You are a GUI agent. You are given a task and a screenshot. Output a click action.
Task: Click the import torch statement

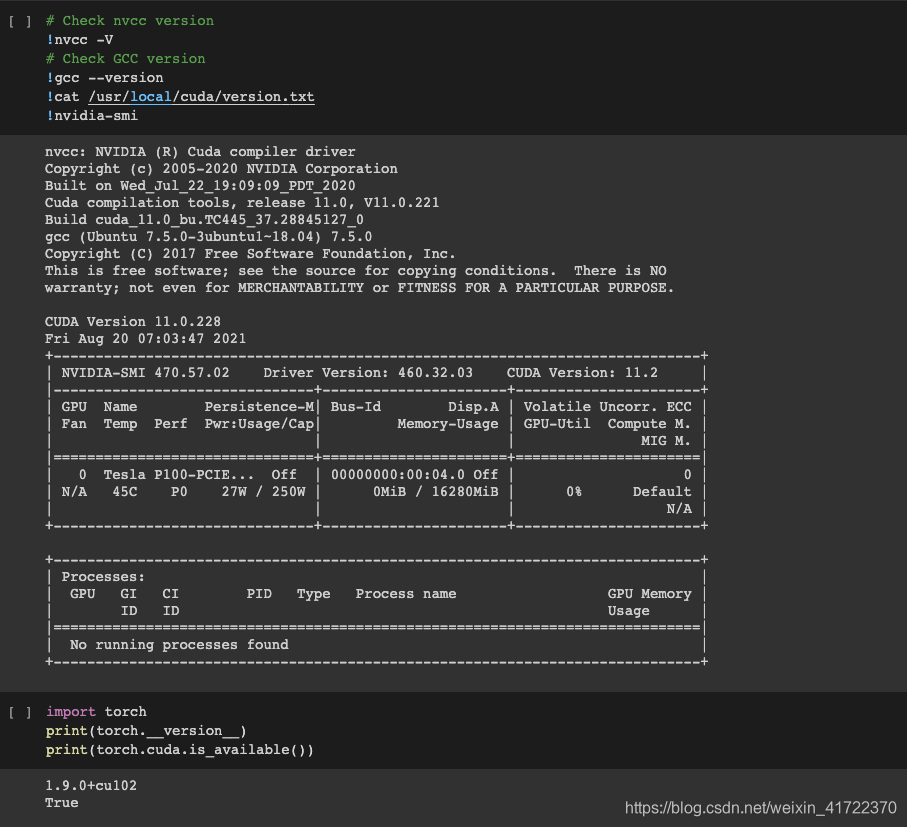click(x=98, y=711)
